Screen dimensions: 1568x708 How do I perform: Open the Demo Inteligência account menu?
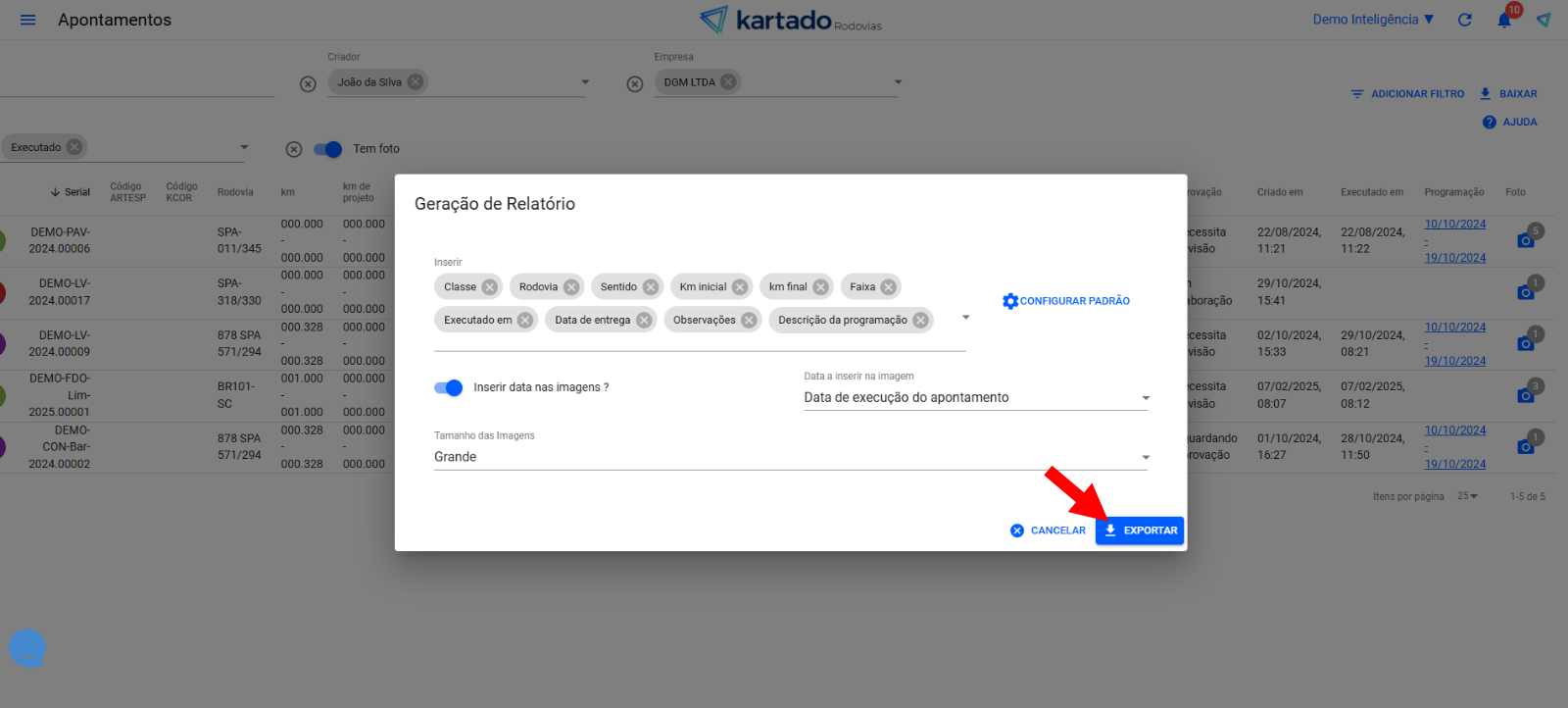tap(1373, 20)
